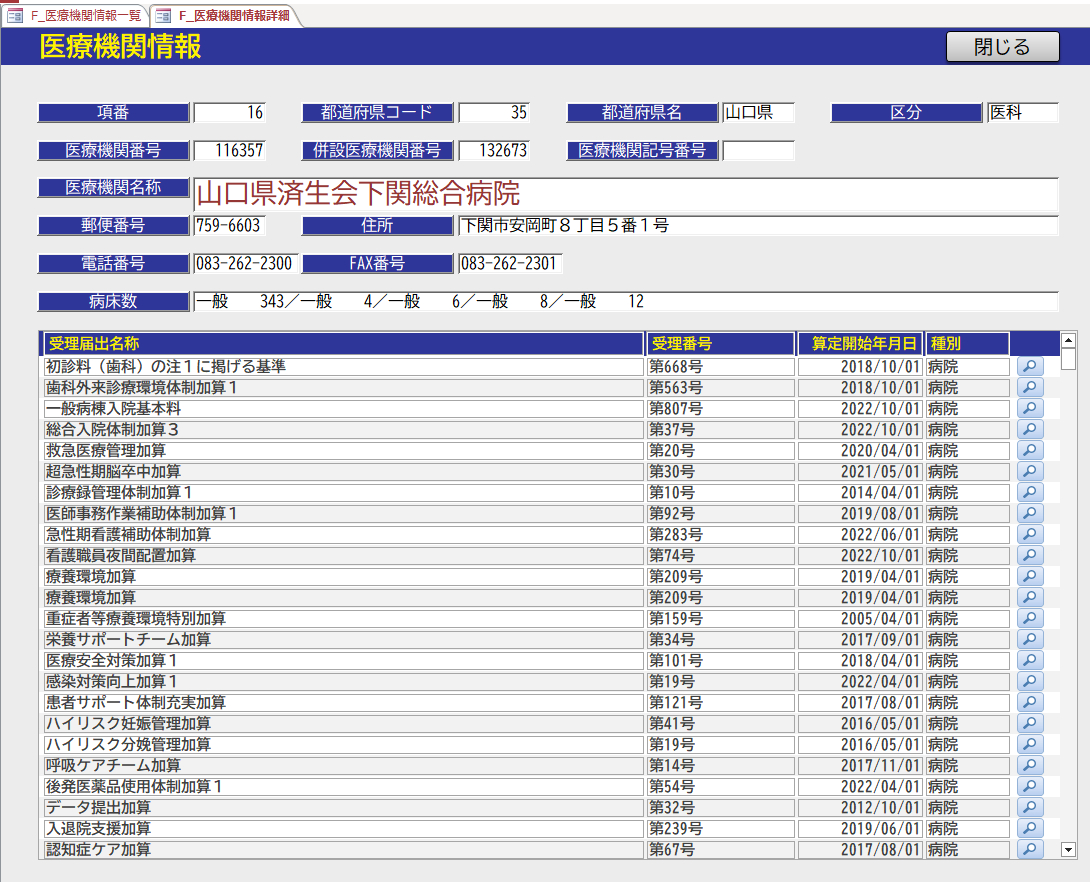View 後発医薬品使用体制加算１ with its magnifier icon
This screenshot has height=882, width=1090.
[1029, 786]
